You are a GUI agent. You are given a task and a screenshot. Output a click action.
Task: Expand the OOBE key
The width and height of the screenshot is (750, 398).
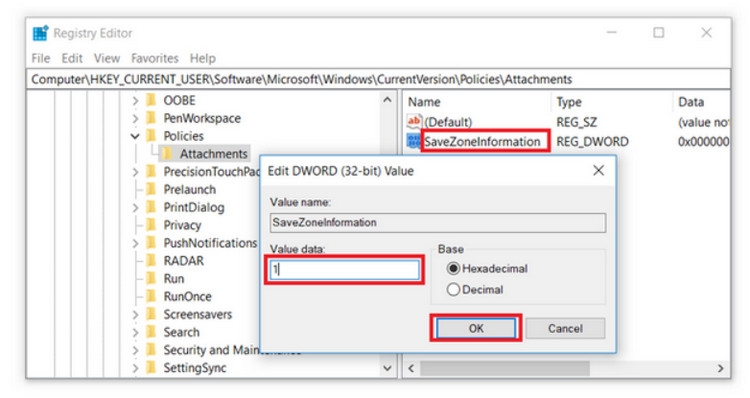[x=135, y=100]
